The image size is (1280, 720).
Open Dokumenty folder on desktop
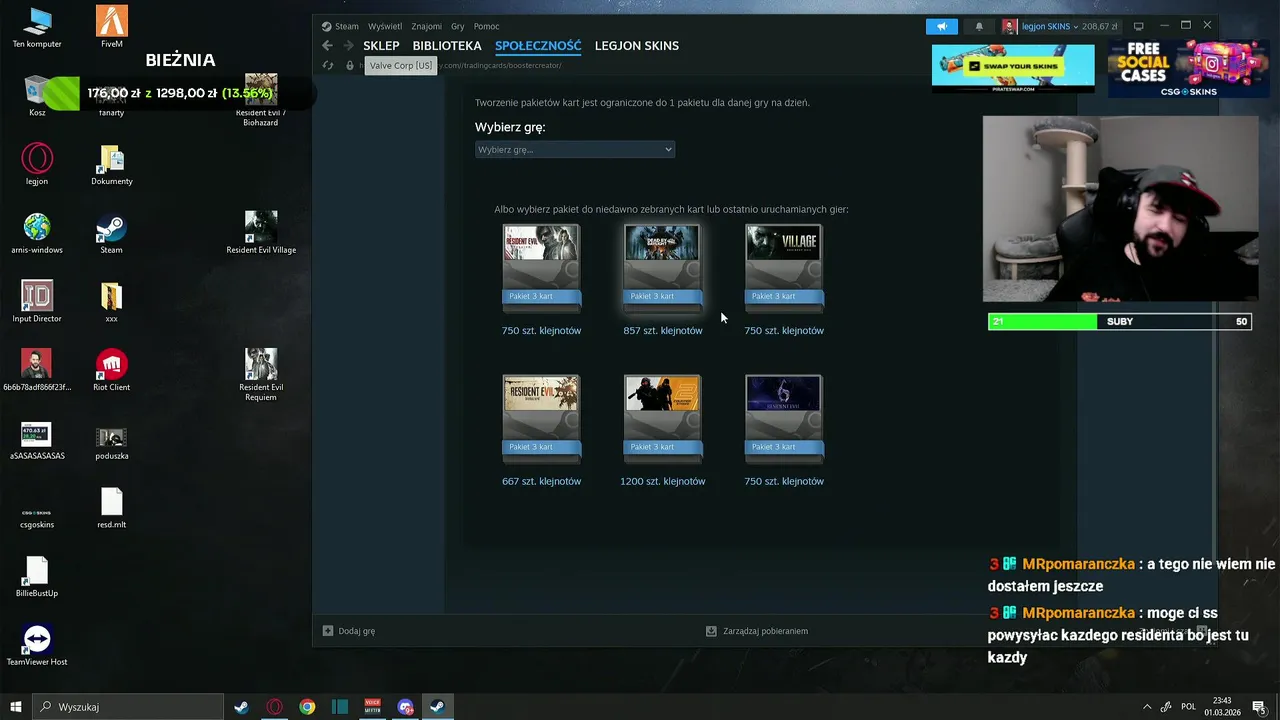pos(111,165)
